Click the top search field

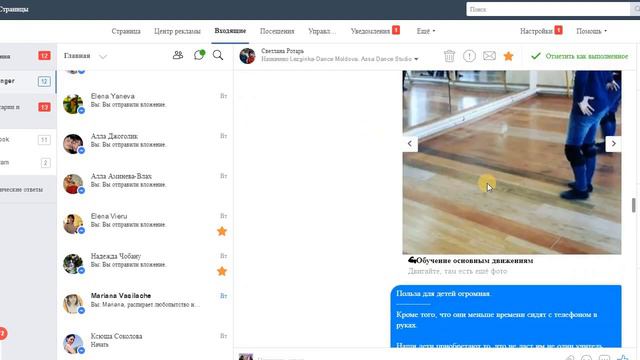tap(549, 9)
